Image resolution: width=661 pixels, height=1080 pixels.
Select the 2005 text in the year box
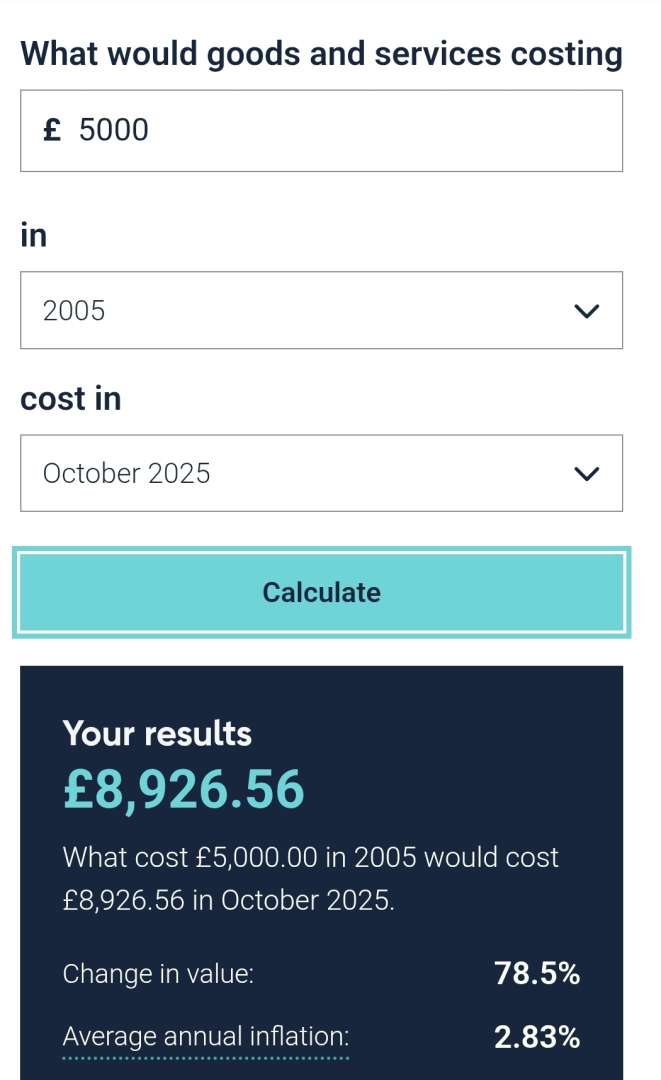pyautogui.click(x=74, y=311)
